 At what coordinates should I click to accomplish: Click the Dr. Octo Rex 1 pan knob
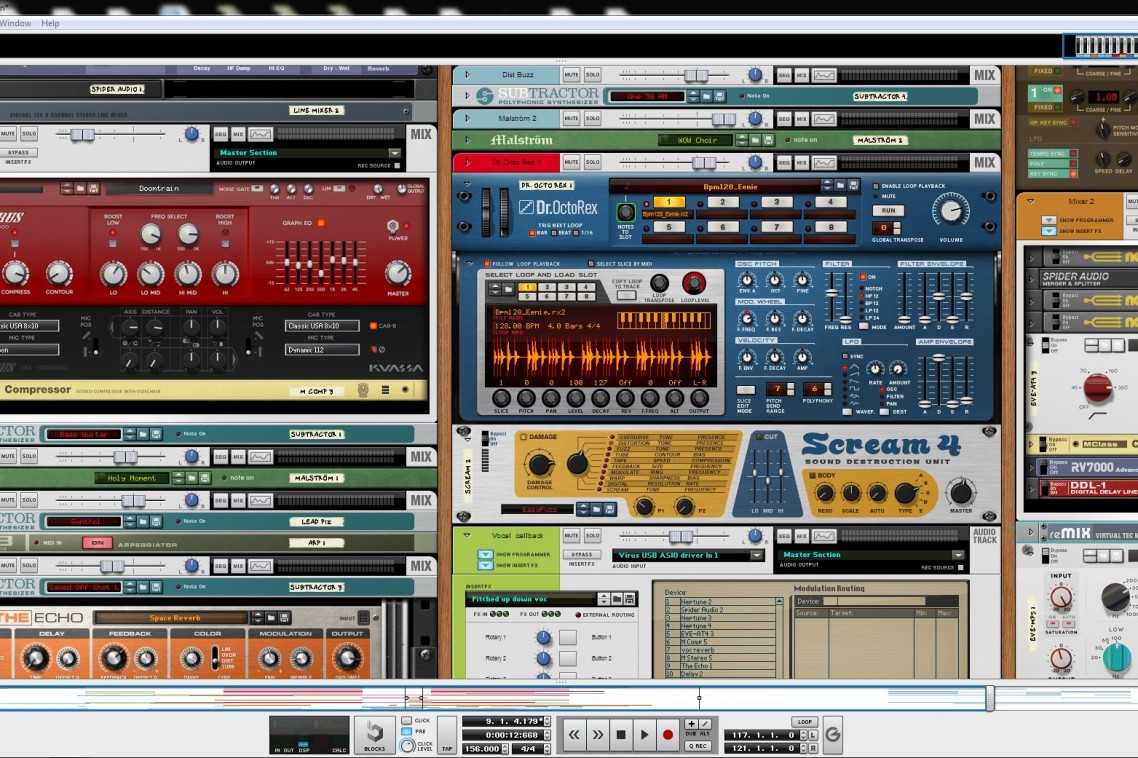pos(755,162)
